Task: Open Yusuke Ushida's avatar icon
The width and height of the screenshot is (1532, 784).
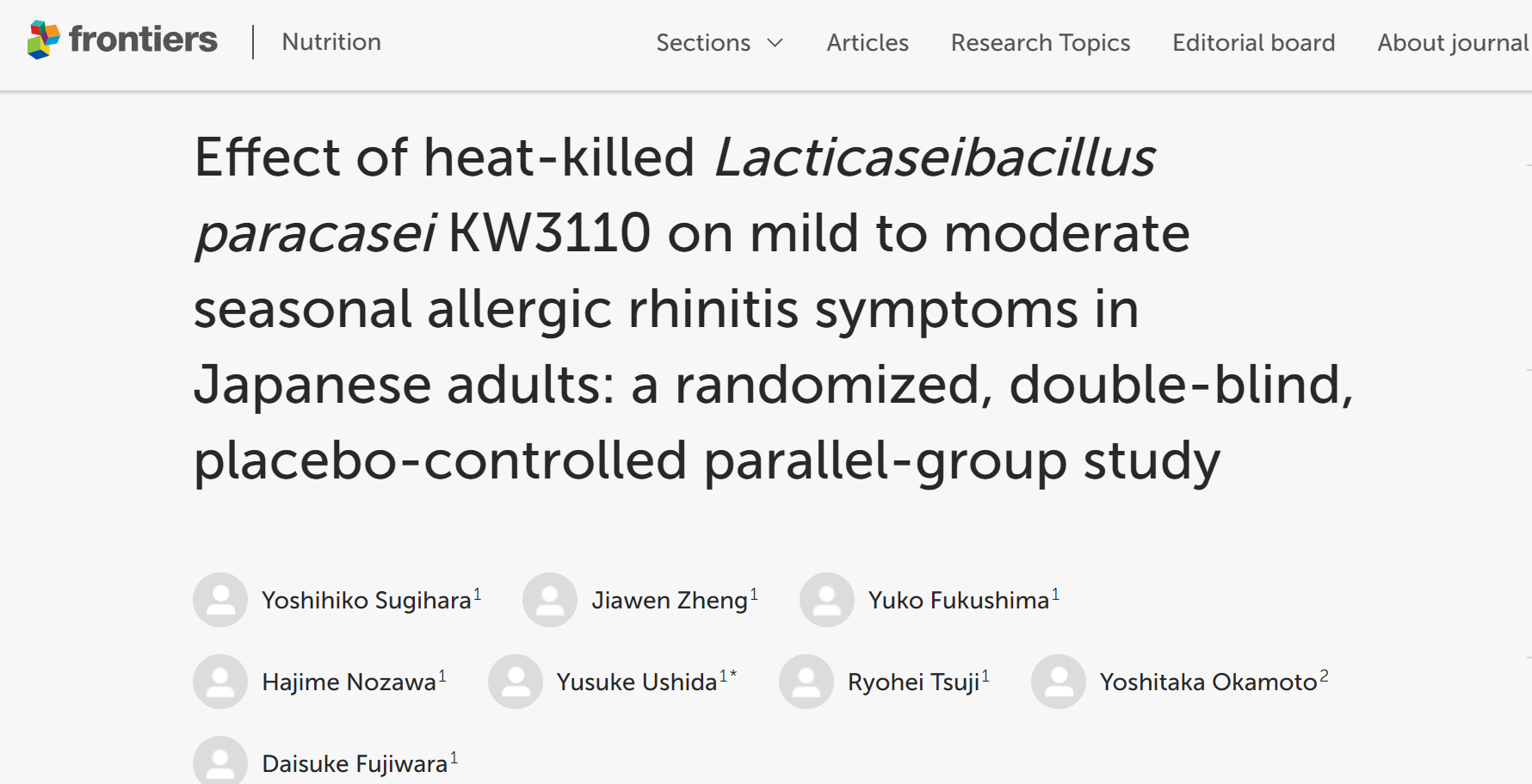Action: pyautogui.click(x=516, y=682)
